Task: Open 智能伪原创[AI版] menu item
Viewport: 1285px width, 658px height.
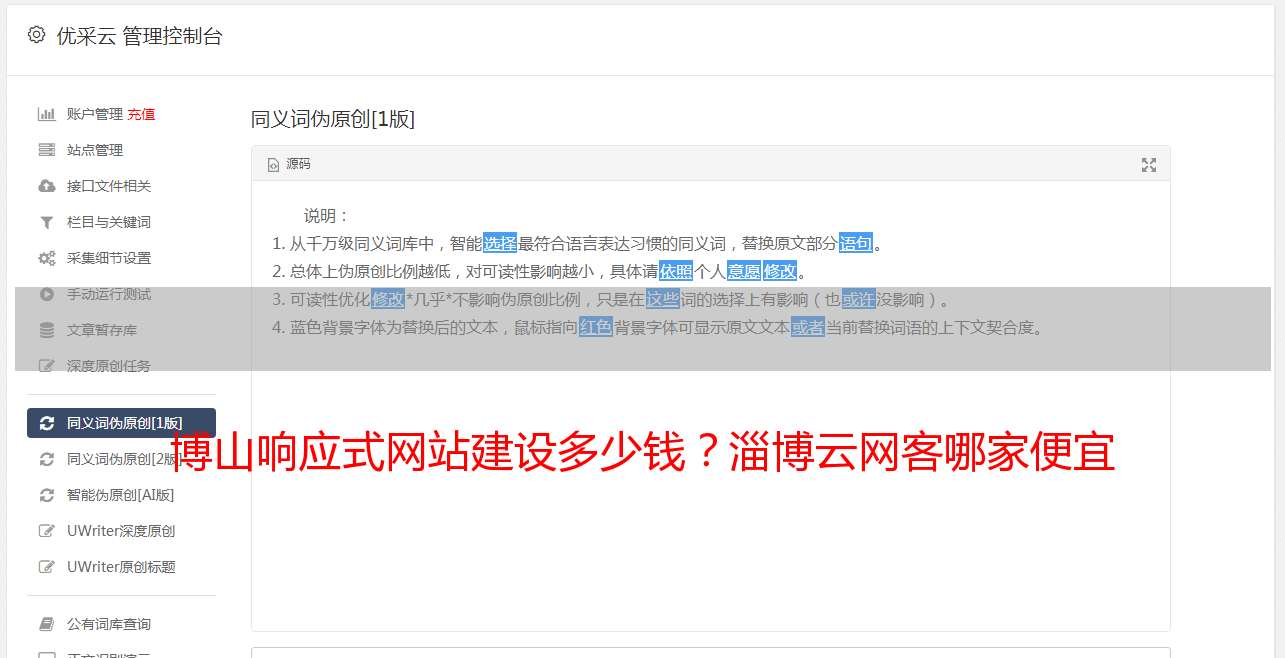Action: tap(121, 495)
